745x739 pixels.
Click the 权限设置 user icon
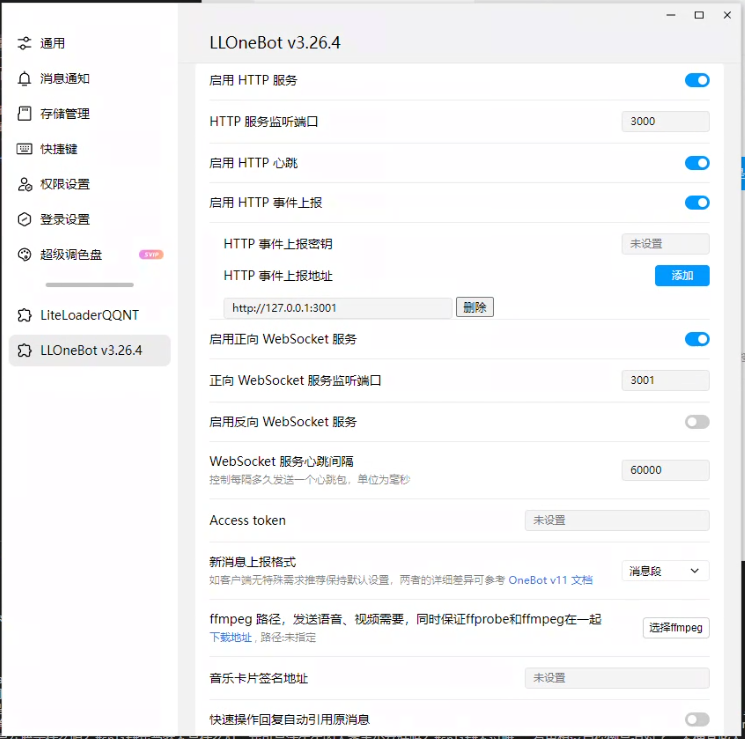click(24, 184)
